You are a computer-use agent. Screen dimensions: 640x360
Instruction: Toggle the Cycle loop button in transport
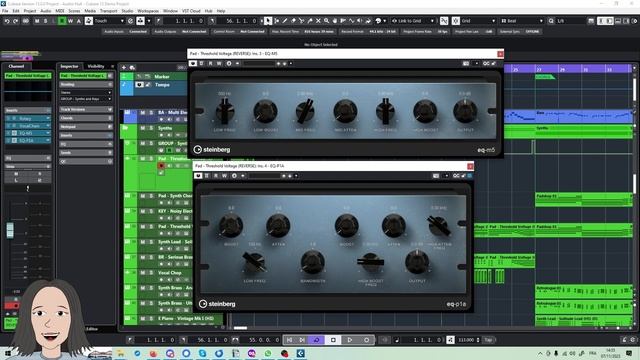tap(316, 340)
